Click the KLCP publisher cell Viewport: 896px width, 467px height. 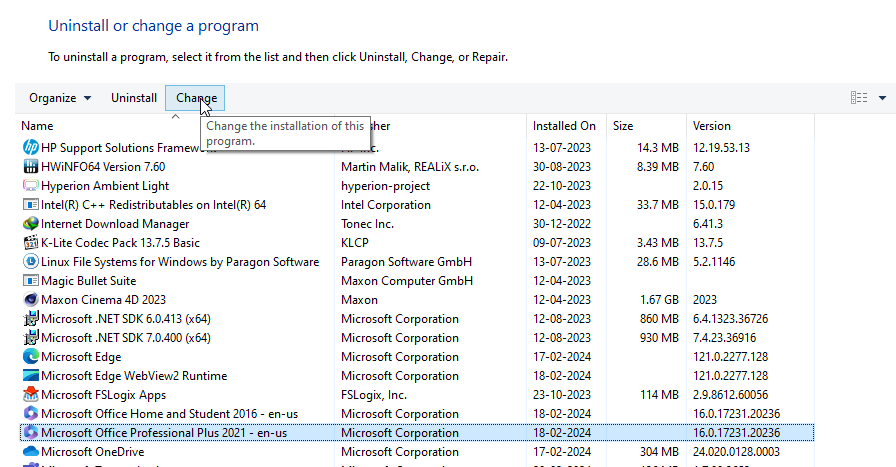[354, 242]
